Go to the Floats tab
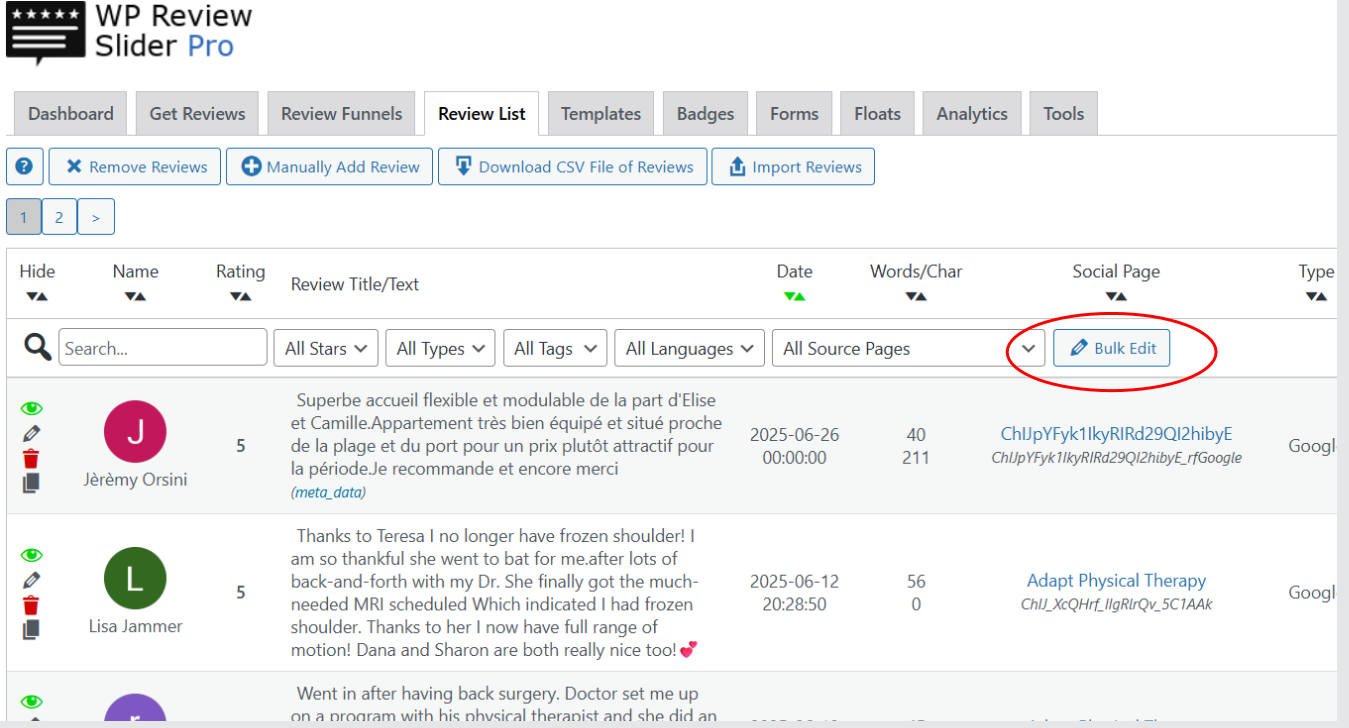Image resolution: width=1349 pixels, height=728 pixels. point(878,114)
